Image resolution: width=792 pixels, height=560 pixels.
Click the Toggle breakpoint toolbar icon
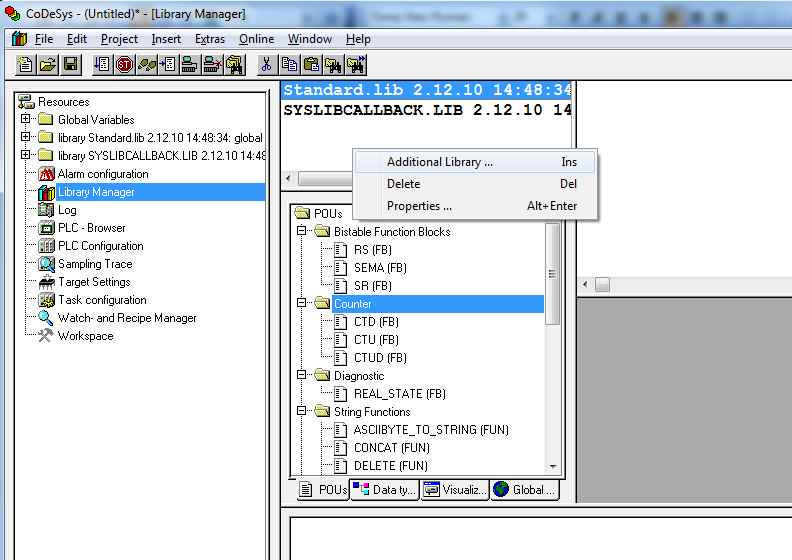(168, 65)
